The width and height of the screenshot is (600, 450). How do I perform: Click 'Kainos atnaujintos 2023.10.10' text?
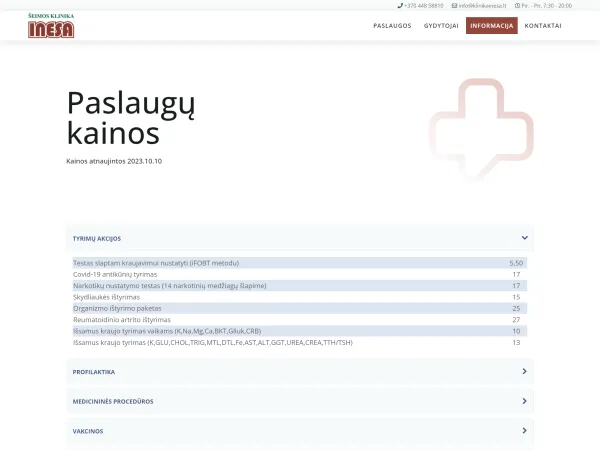point(114,161)
